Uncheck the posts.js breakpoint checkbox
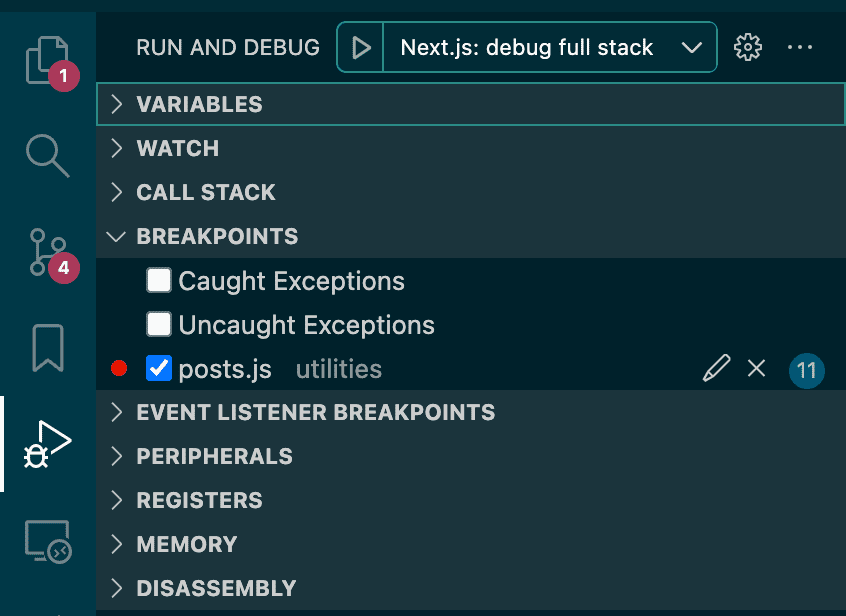Screen dimensions: 846x616 [159, 369]
